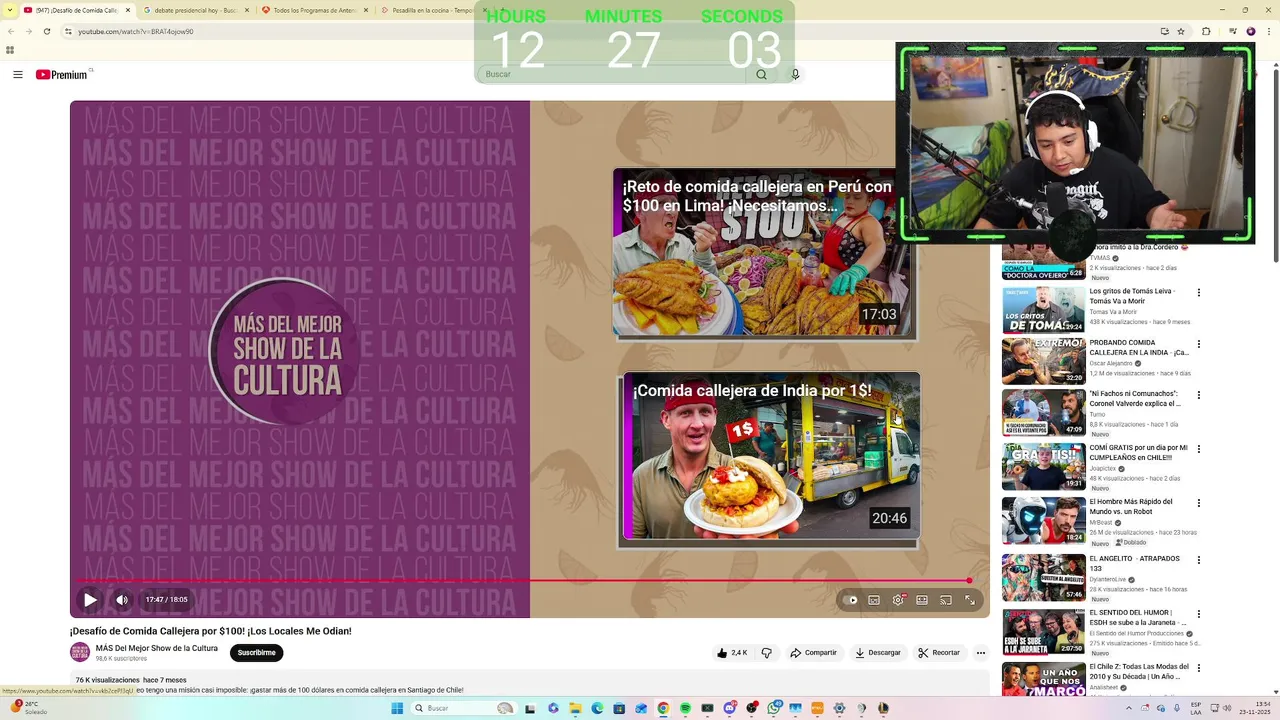
Task: Like the video with thumbs up
Action: [x=731, y=653]
